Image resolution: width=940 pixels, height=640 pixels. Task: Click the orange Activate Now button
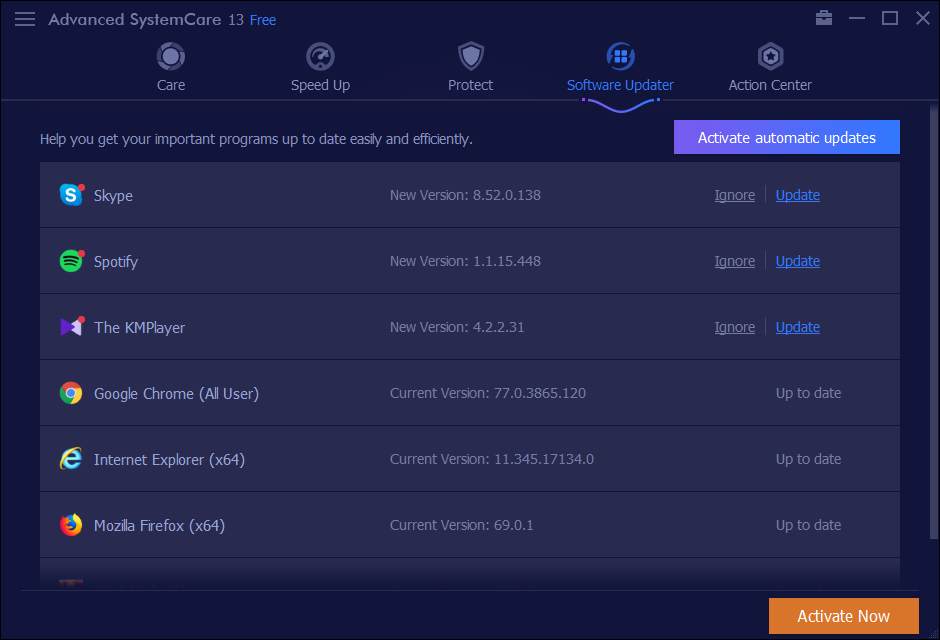pyautogui.click(x=843, y=616)
